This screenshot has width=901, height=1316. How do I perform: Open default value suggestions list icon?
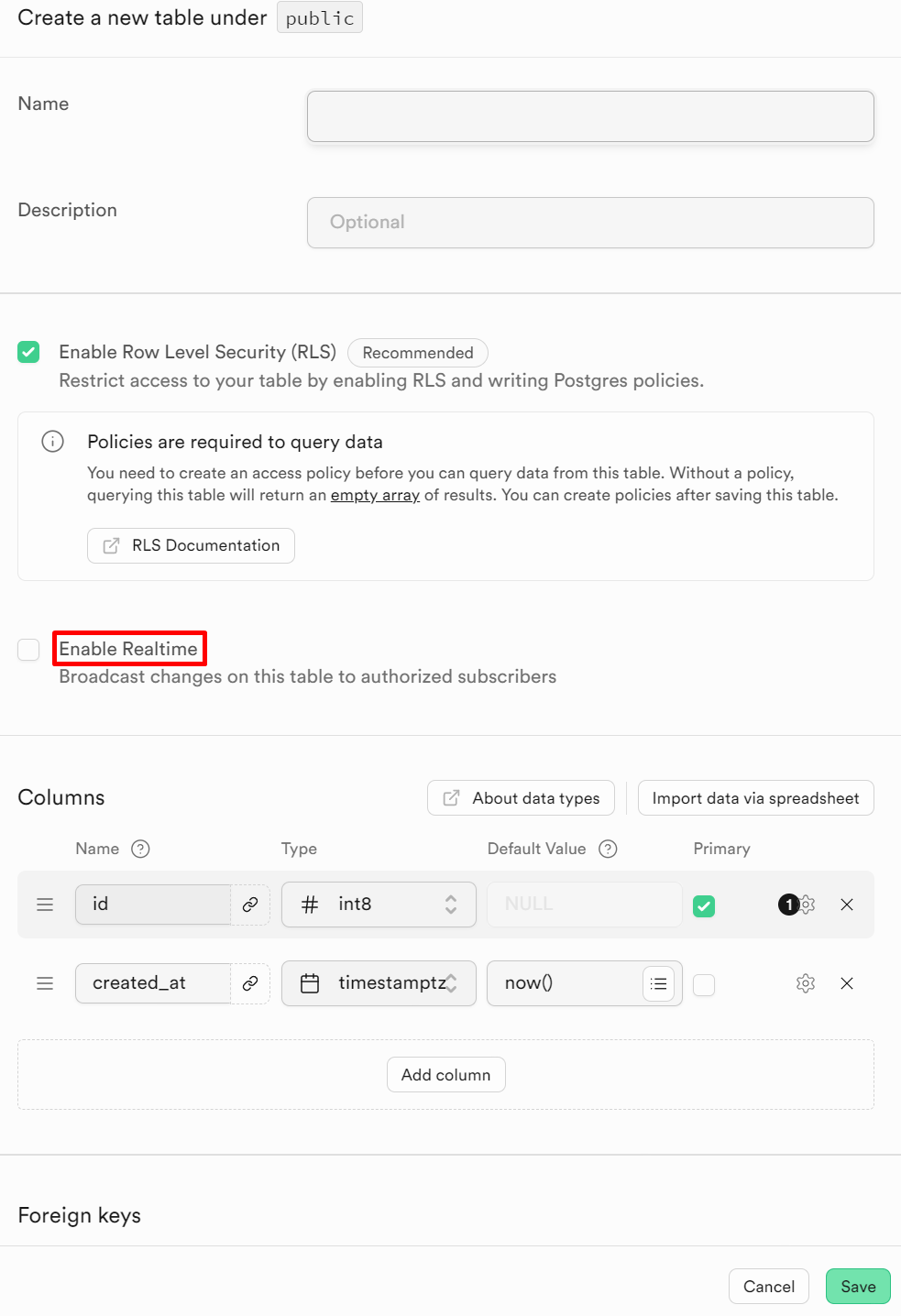658,983
